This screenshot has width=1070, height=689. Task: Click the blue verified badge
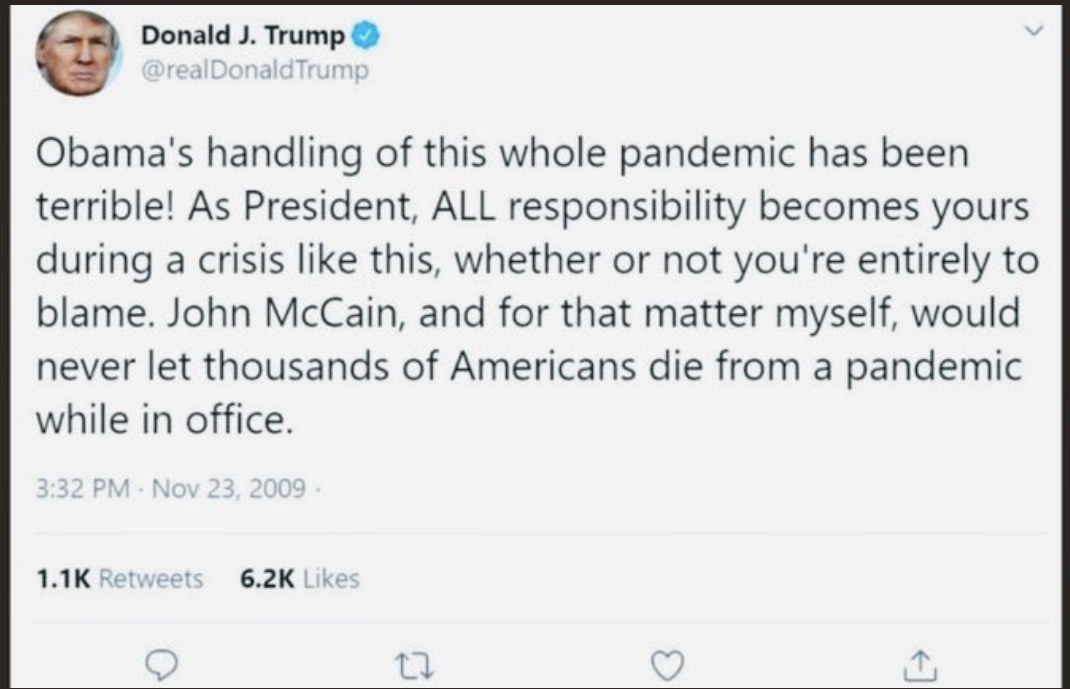tap(367, 37)
